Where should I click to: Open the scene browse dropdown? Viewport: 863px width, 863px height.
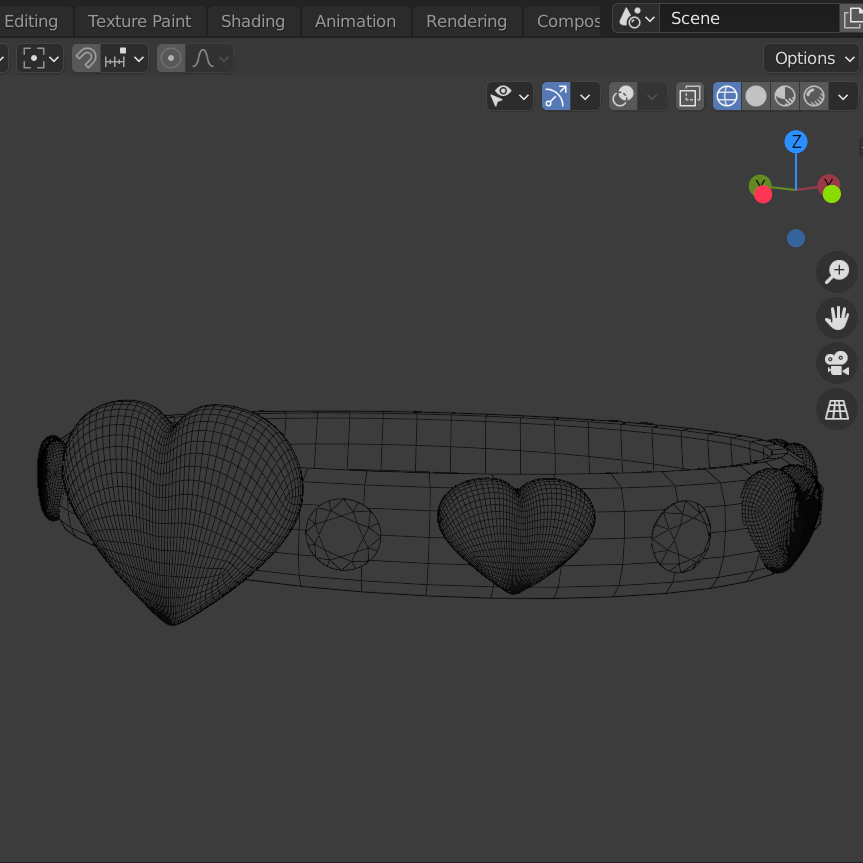(x=636, y=18)
